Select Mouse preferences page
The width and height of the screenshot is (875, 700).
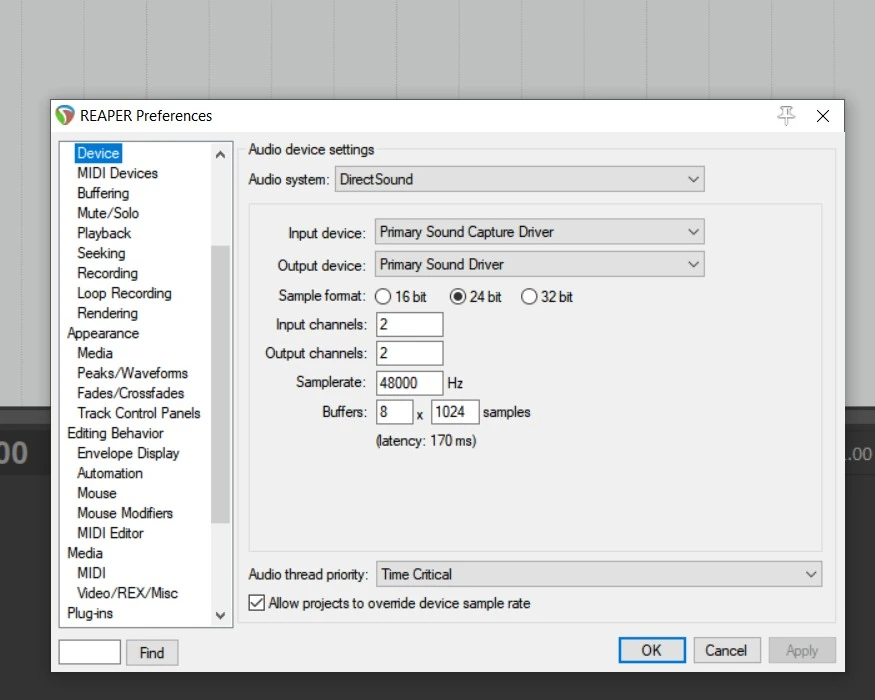[97, 493]
